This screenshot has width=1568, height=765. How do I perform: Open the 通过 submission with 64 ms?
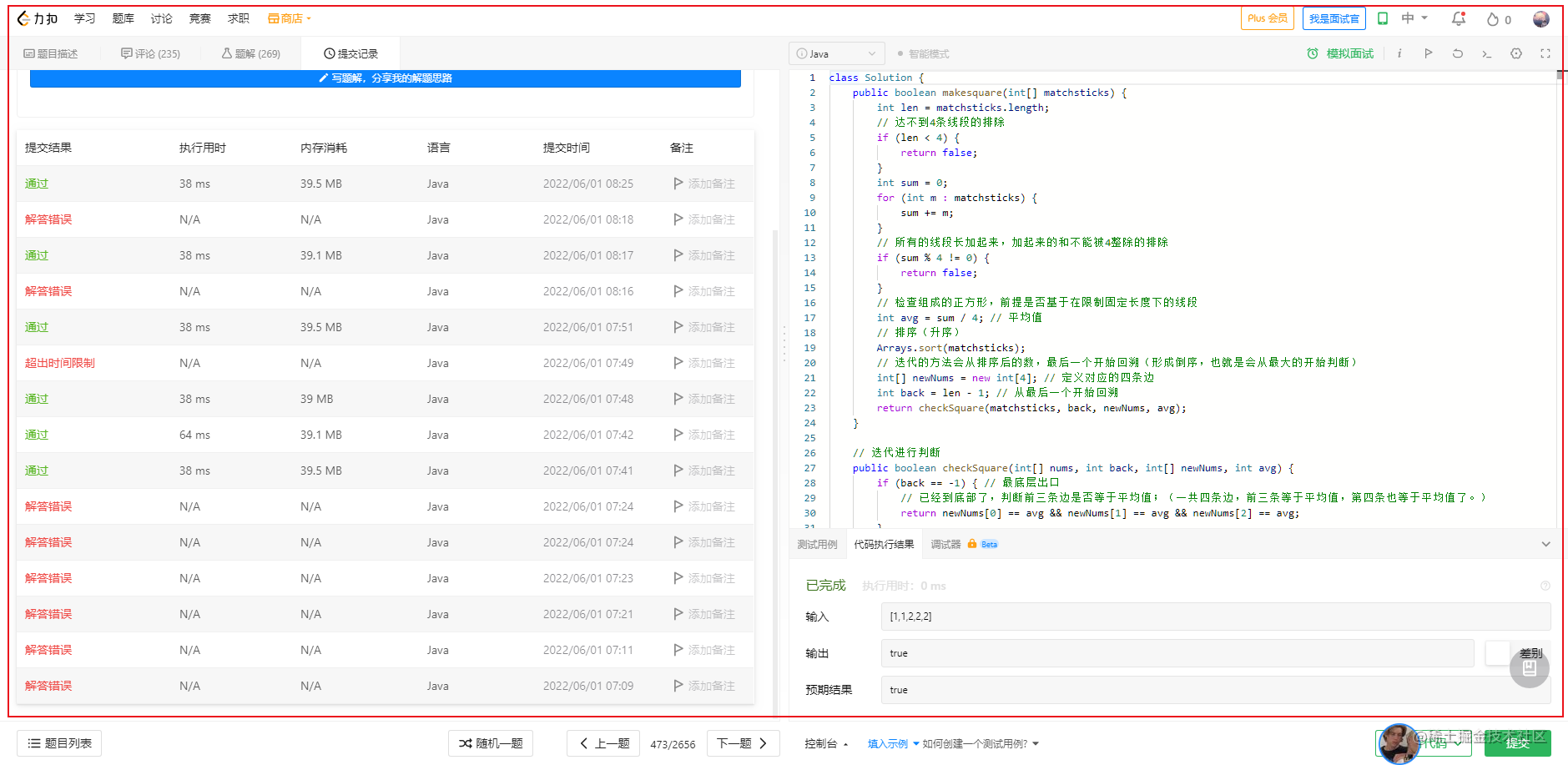pyautogui.click(x=37, y=435)
